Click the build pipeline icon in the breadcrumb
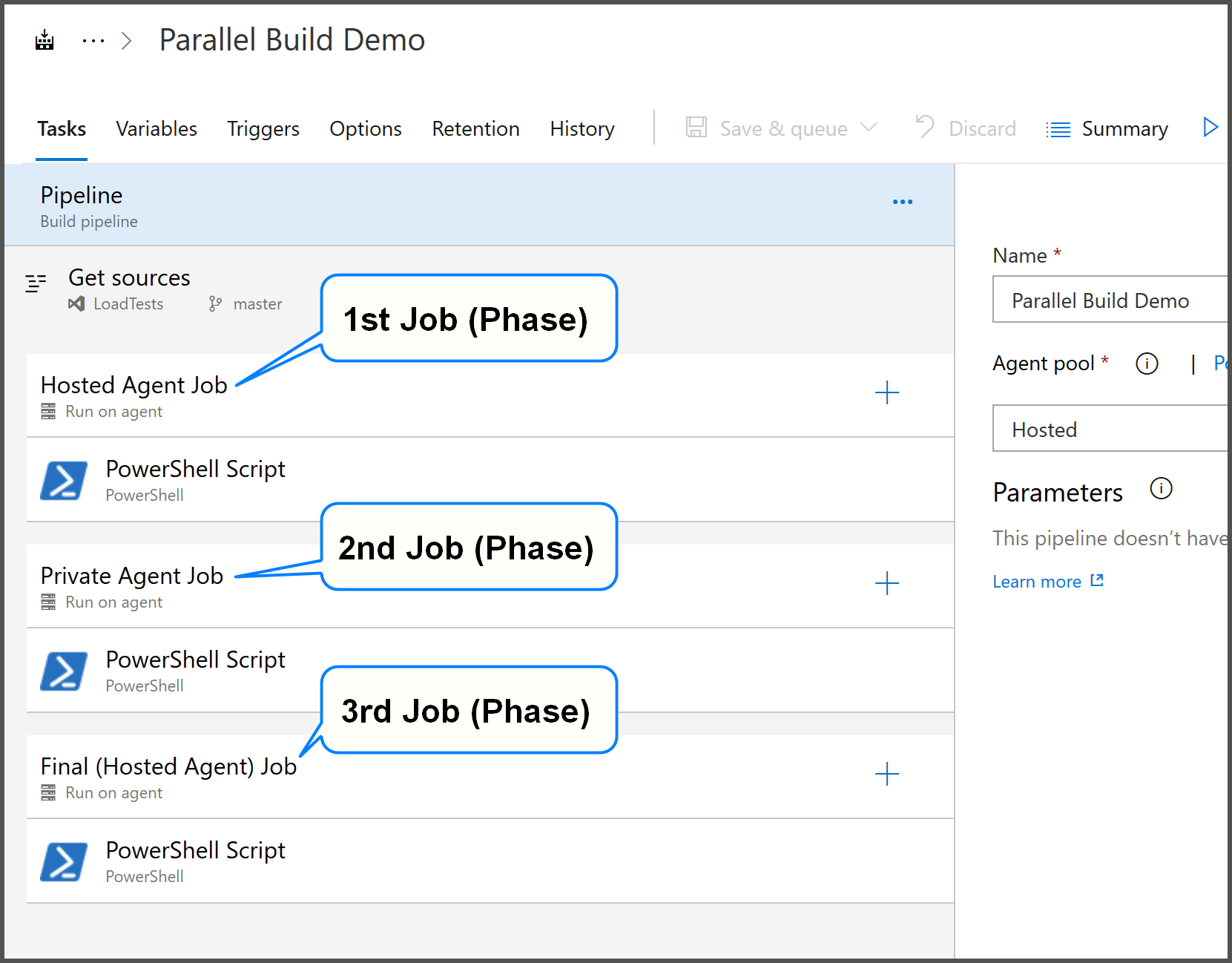Image resolution: width=1232 pixels, height=963 pixels. tap(45, 40)
